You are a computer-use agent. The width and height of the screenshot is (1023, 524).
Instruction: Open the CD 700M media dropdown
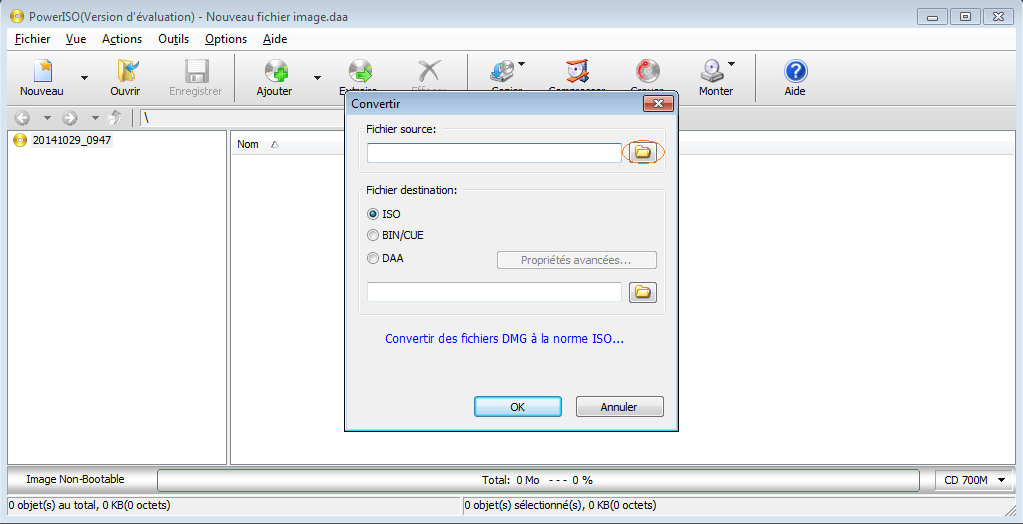click(974, 480)
